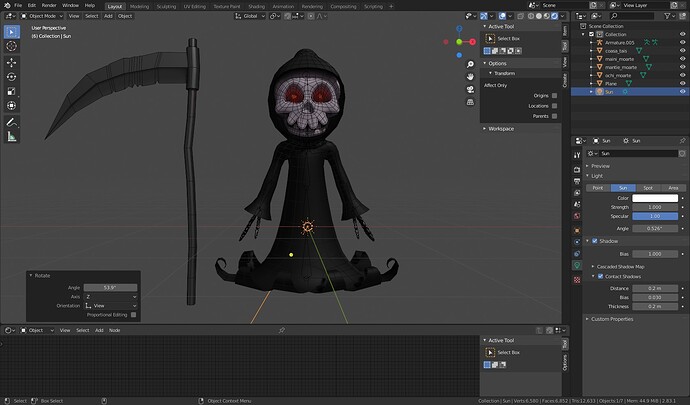Select the Rotate tool
Viewport: 690px width, 405px height.
(x=12, y=77)
